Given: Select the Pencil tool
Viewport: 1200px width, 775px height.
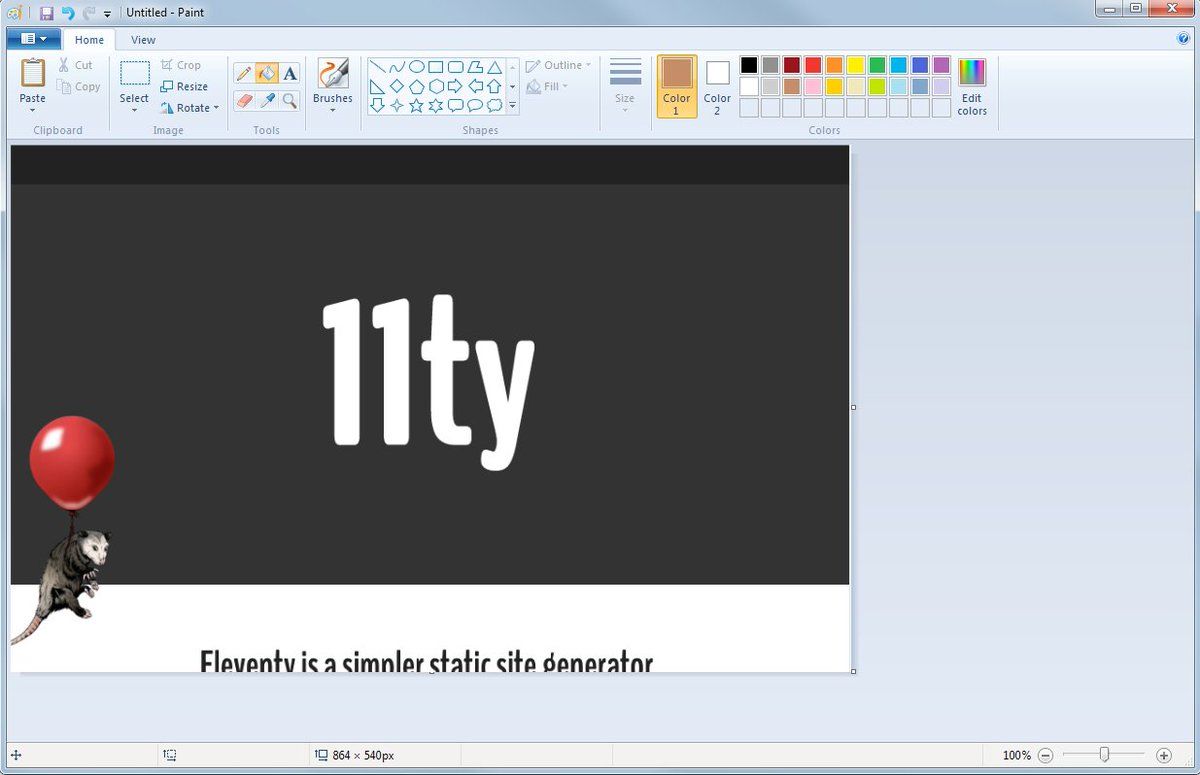Looking at the screenshot, I should [x=244, y=74].
